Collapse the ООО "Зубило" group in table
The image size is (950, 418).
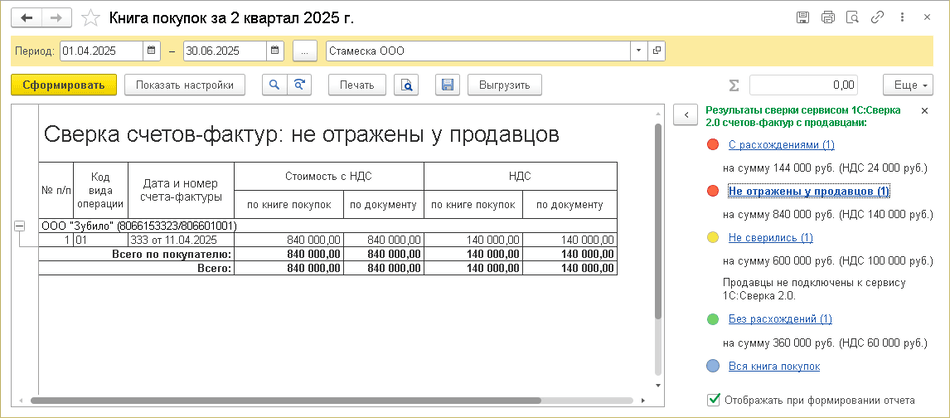19,227
